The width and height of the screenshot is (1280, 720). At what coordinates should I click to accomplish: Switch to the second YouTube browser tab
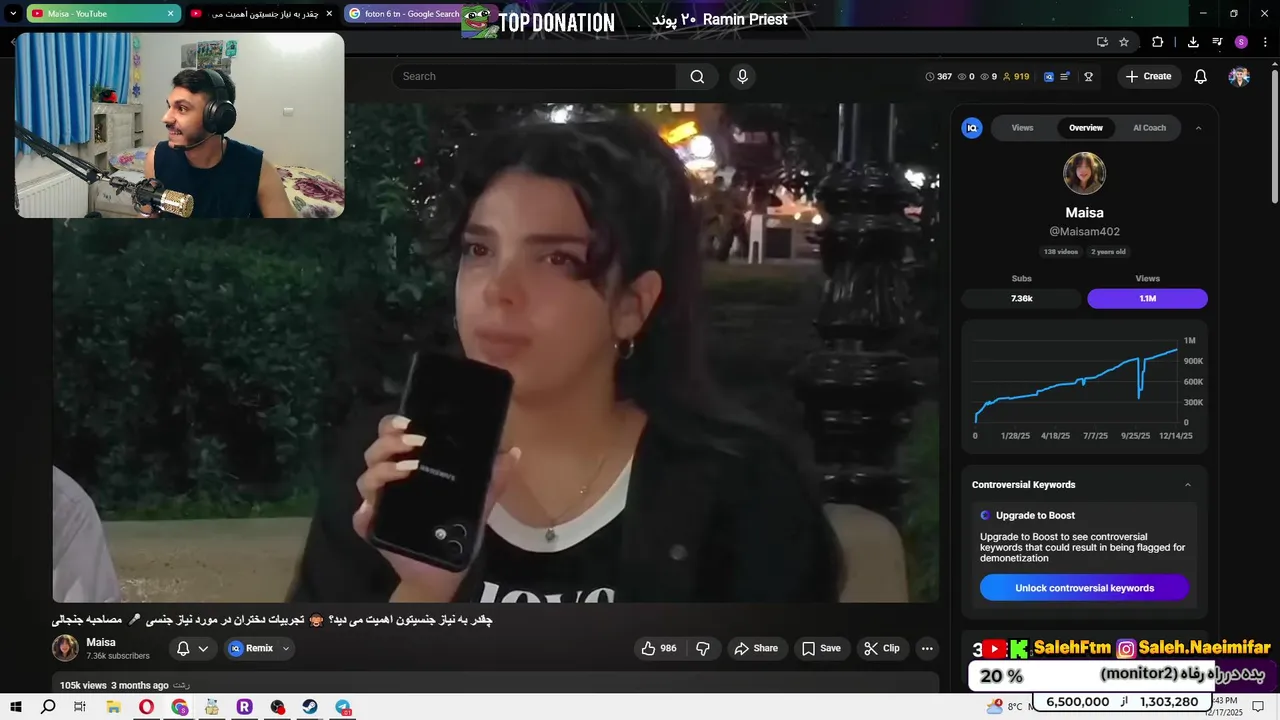[x=262, y=14]
